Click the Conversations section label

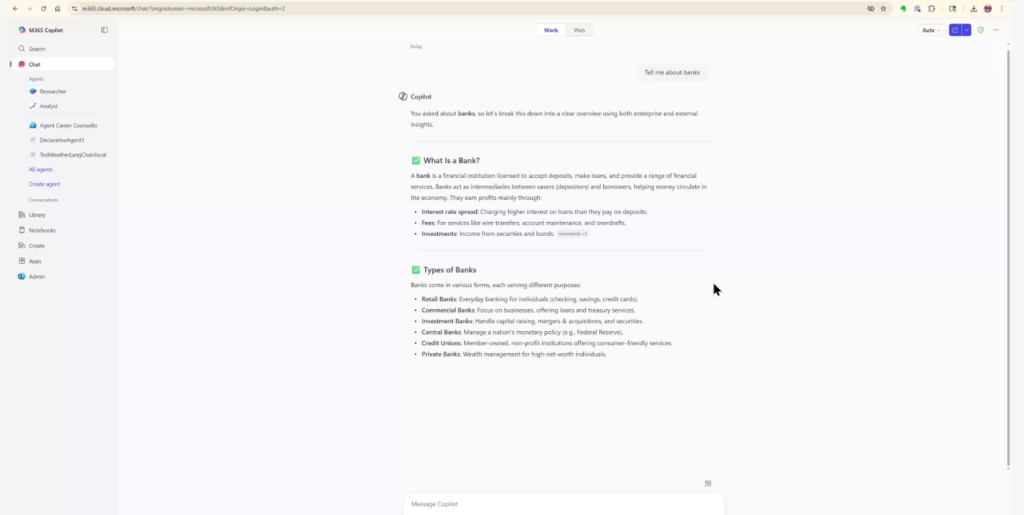(x=44, y=200)
